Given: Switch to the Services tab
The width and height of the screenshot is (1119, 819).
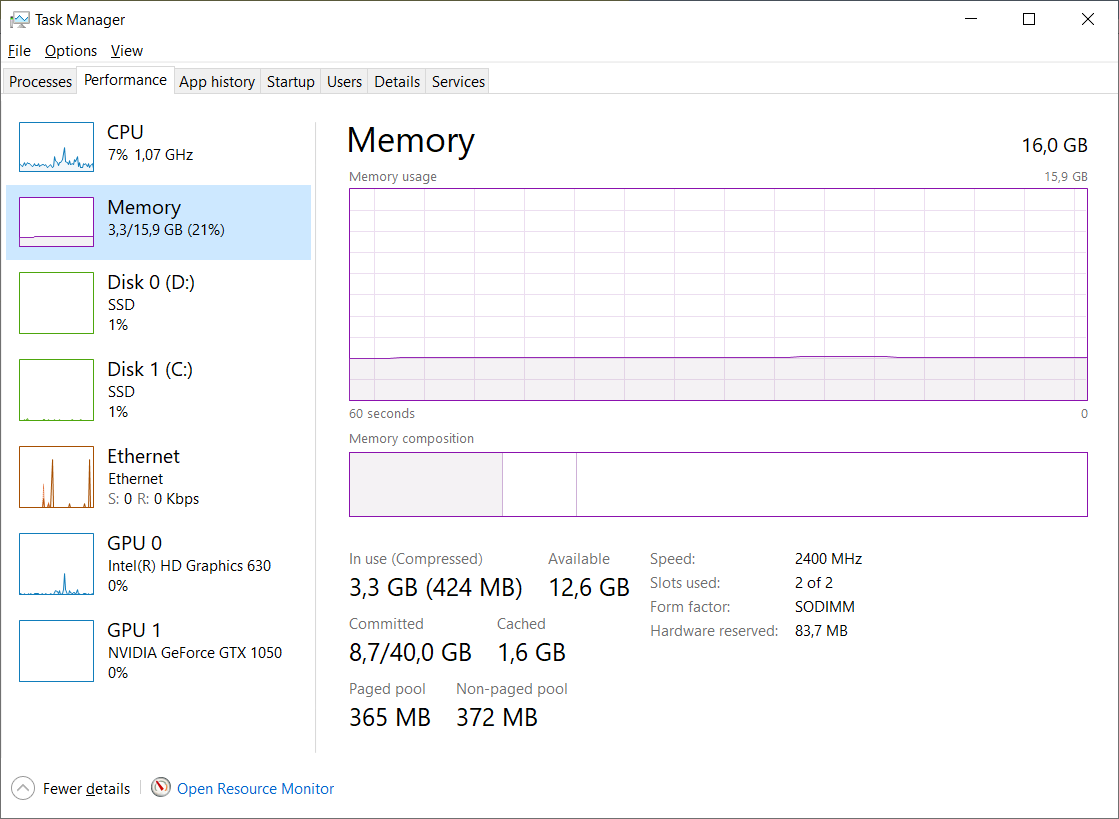Looking at the screenshot, I should (x=458, y=81).
